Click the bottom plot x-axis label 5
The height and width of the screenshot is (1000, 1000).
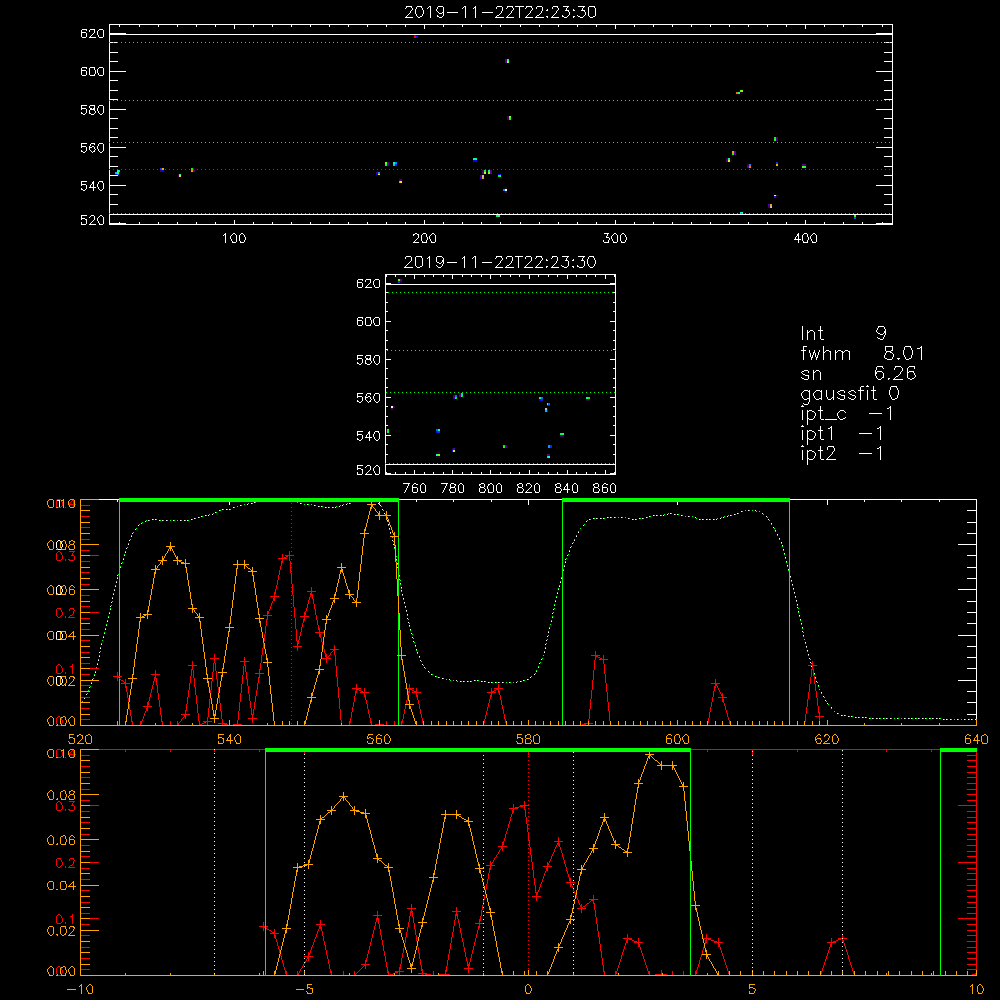[x=752, y=989]
